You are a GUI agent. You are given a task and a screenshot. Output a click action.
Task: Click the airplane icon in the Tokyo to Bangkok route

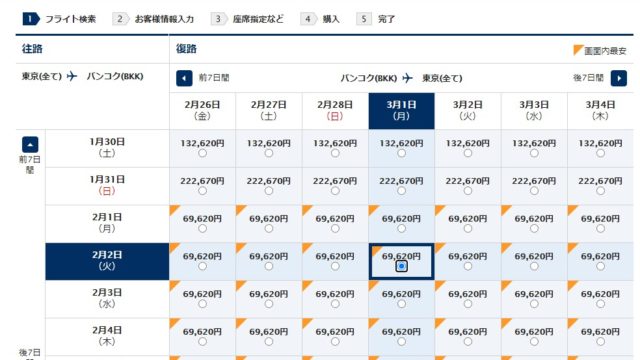click(72, 76)
